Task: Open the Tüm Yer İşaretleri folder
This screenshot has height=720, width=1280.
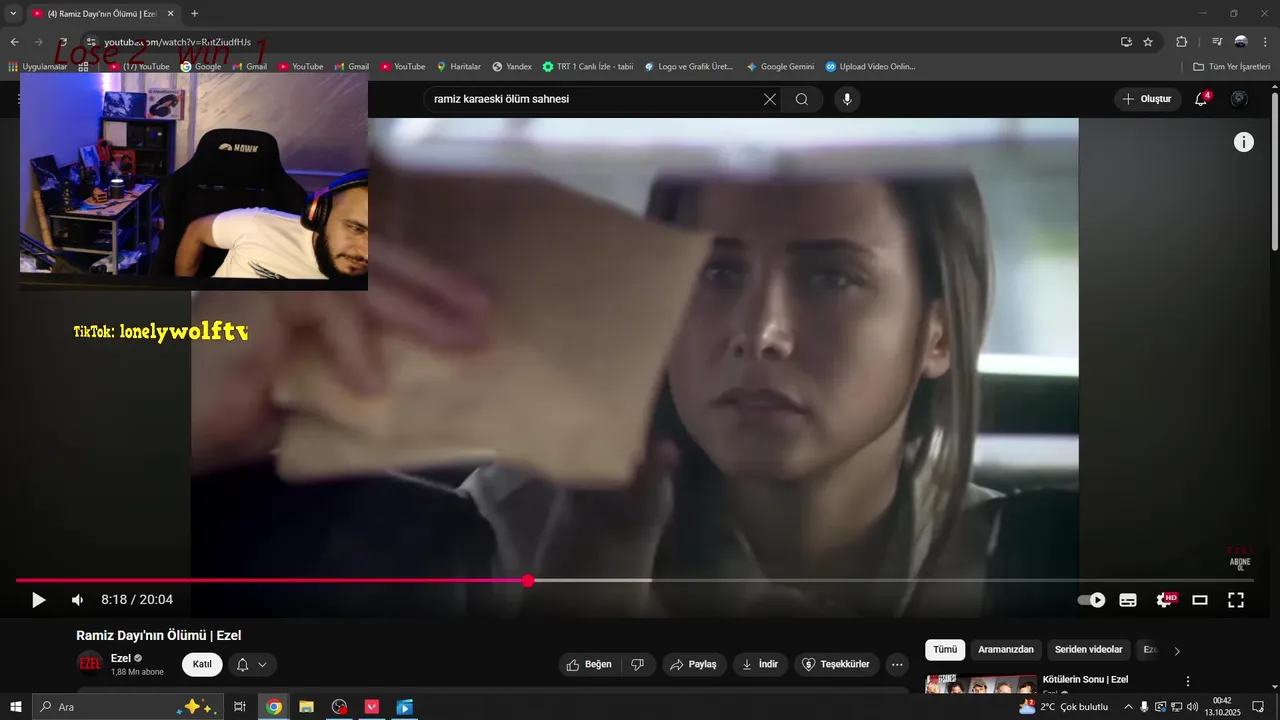Action: click(x=1231, y=67)
